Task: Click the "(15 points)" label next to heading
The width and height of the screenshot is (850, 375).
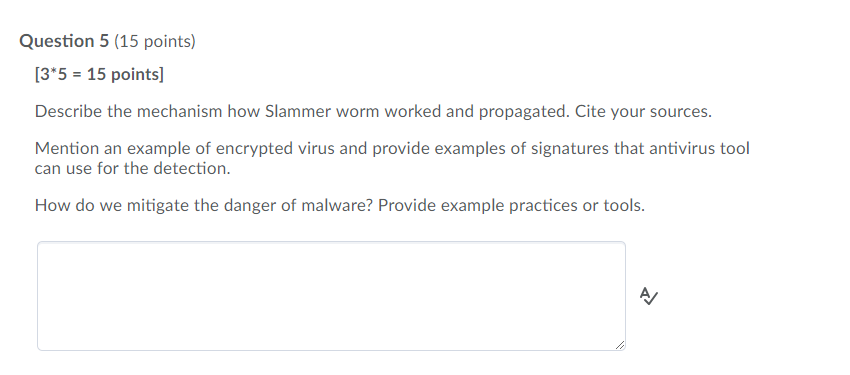Action: (155, 41)
